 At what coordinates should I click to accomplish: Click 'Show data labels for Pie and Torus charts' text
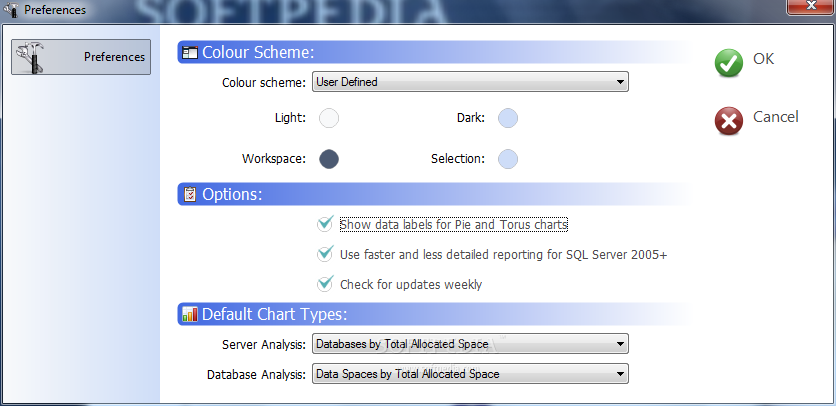click(454, 225)
